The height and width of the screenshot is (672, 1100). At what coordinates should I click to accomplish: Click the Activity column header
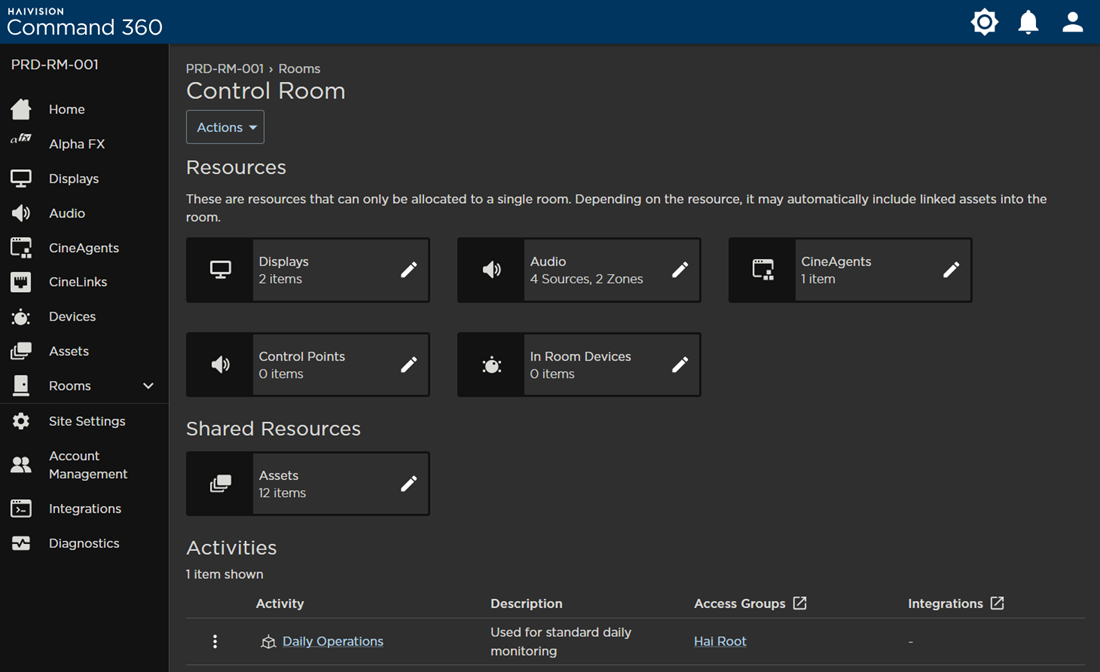click(x=280, y=603)
